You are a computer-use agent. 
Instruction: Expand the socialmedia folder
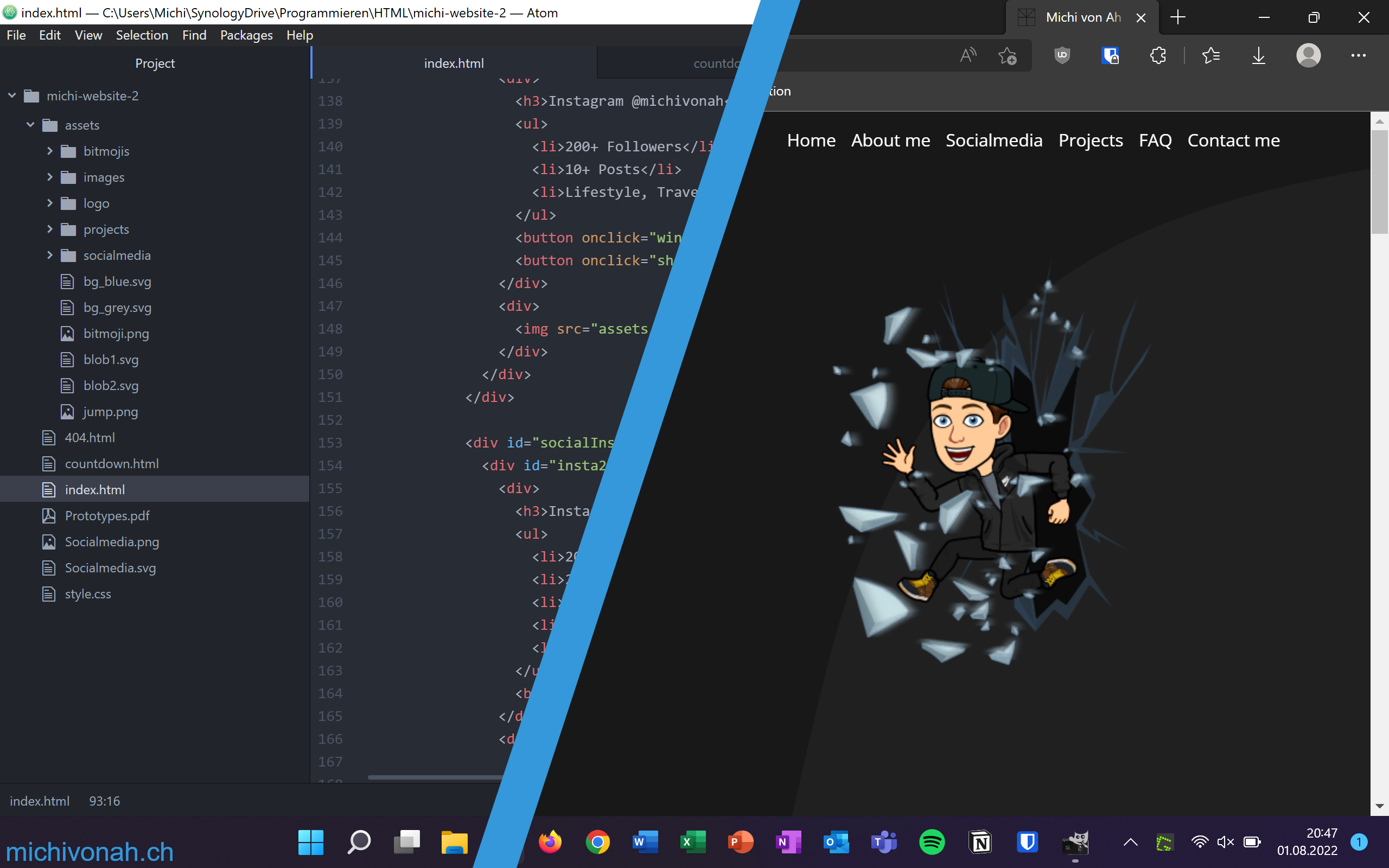pyautogui.click(x=50, y=255)
